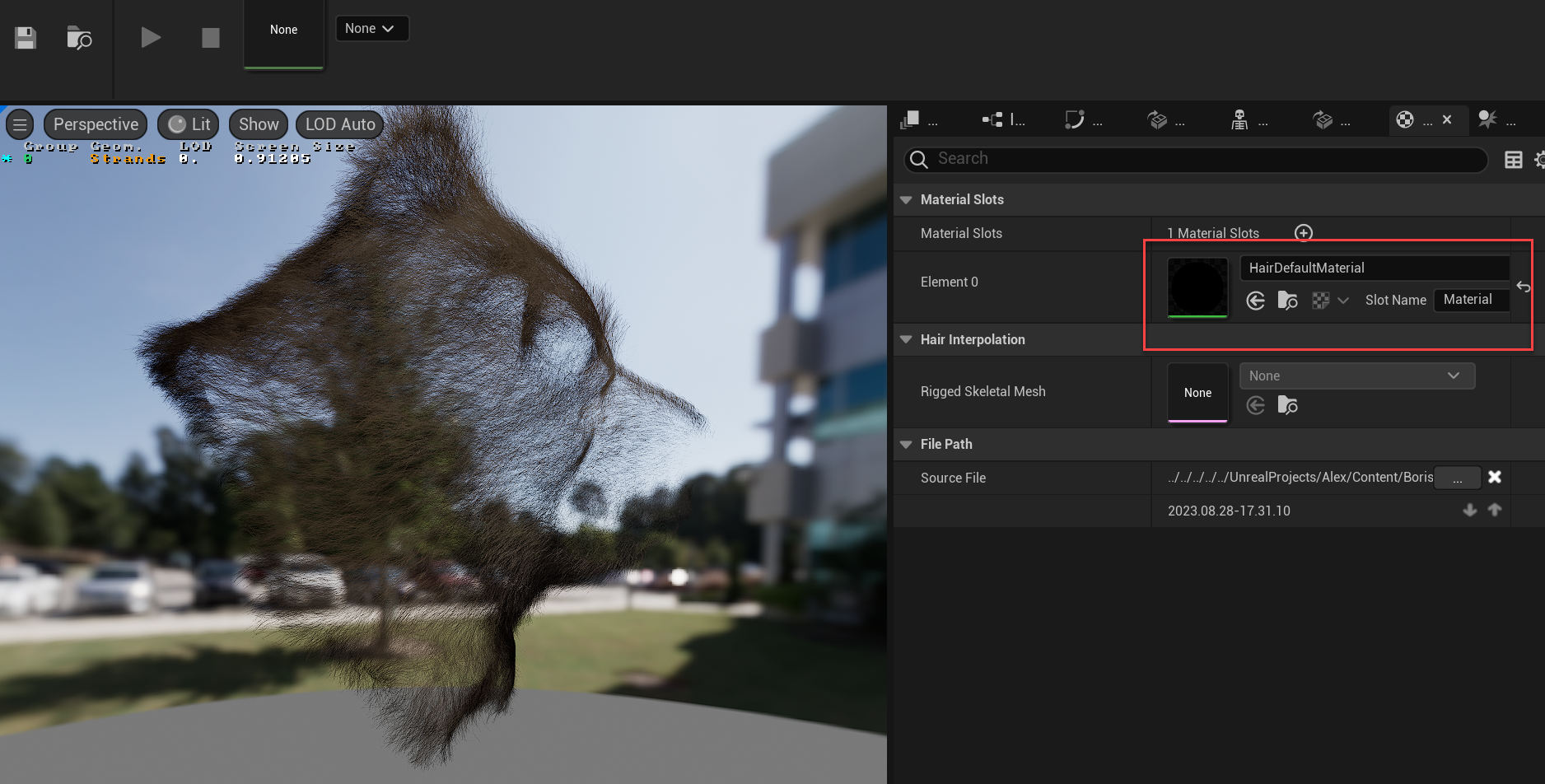The height and width of the screenshot is (784, 1545).
Task: Switch to the skeleton icon tab
Action: (1249, 120)
